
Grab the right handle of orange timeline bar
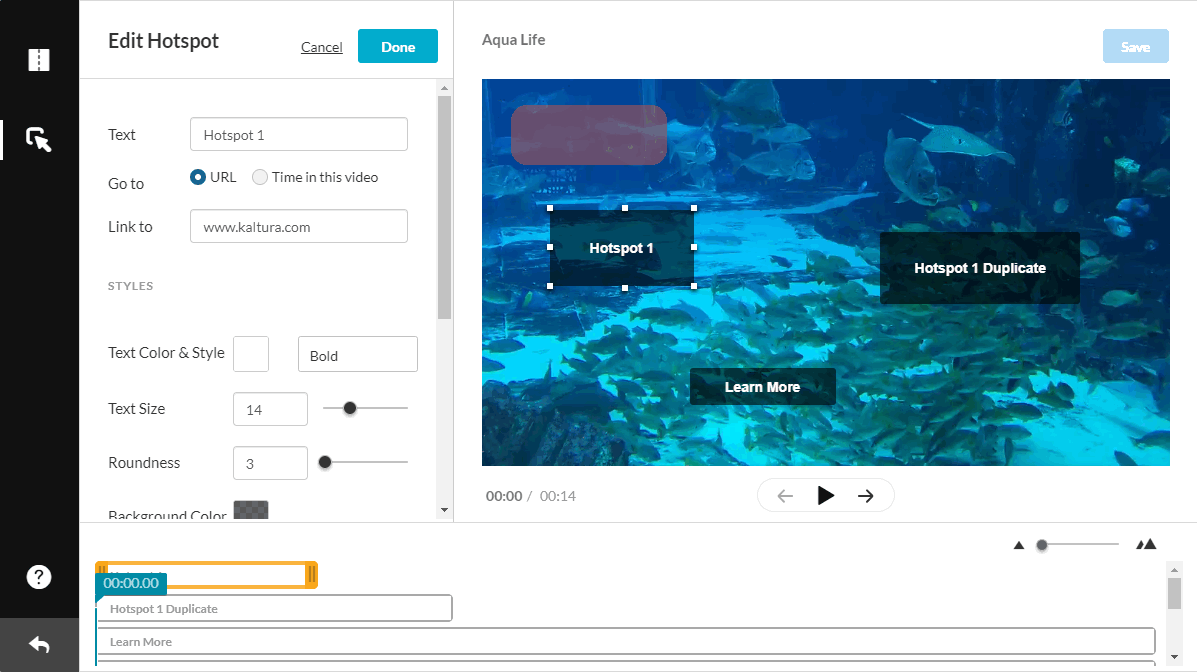coord(311,575)
